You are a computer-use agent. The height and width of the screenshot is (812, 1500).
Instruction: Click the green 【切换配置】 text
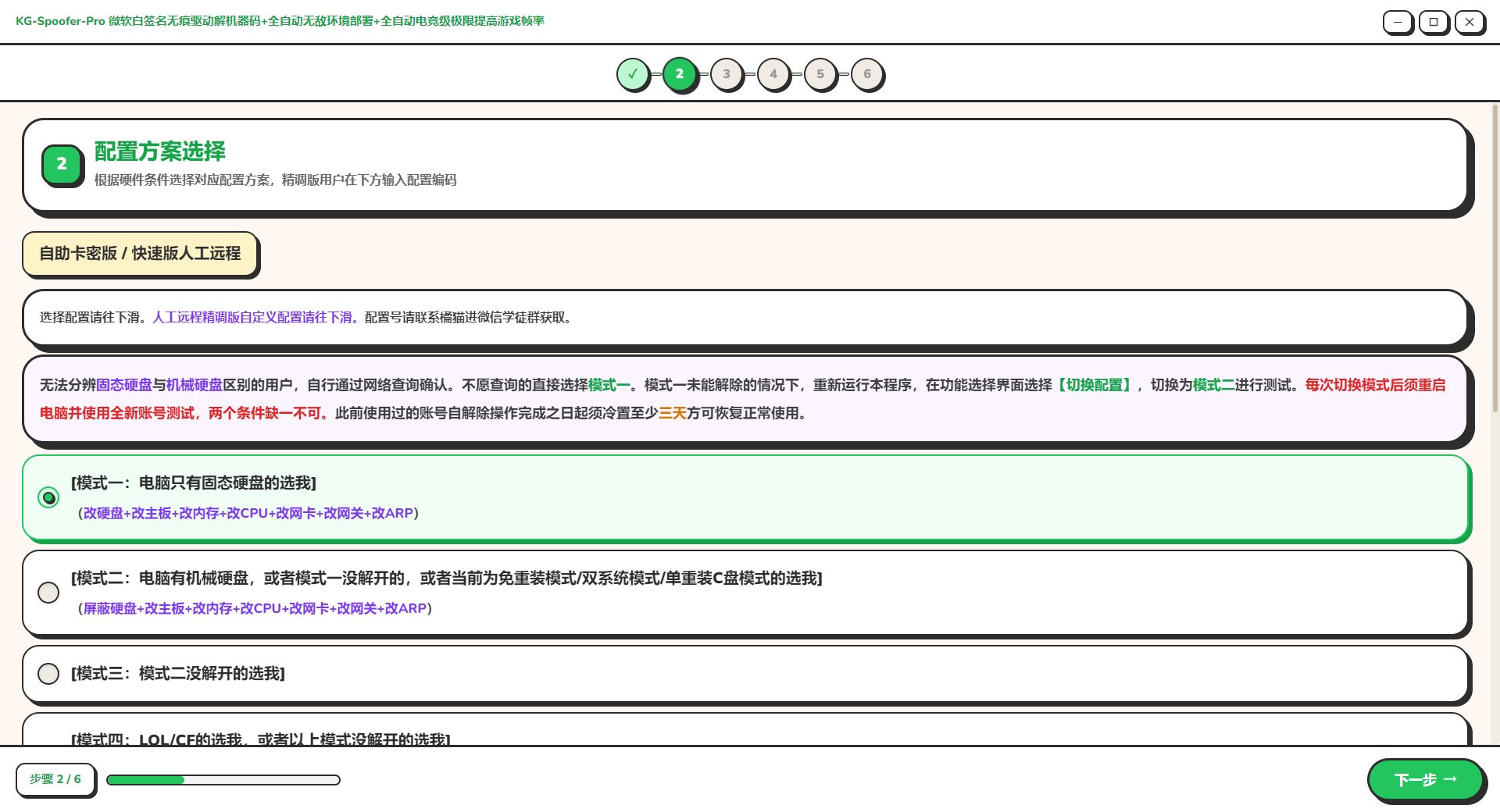(x=1095, y=385)
